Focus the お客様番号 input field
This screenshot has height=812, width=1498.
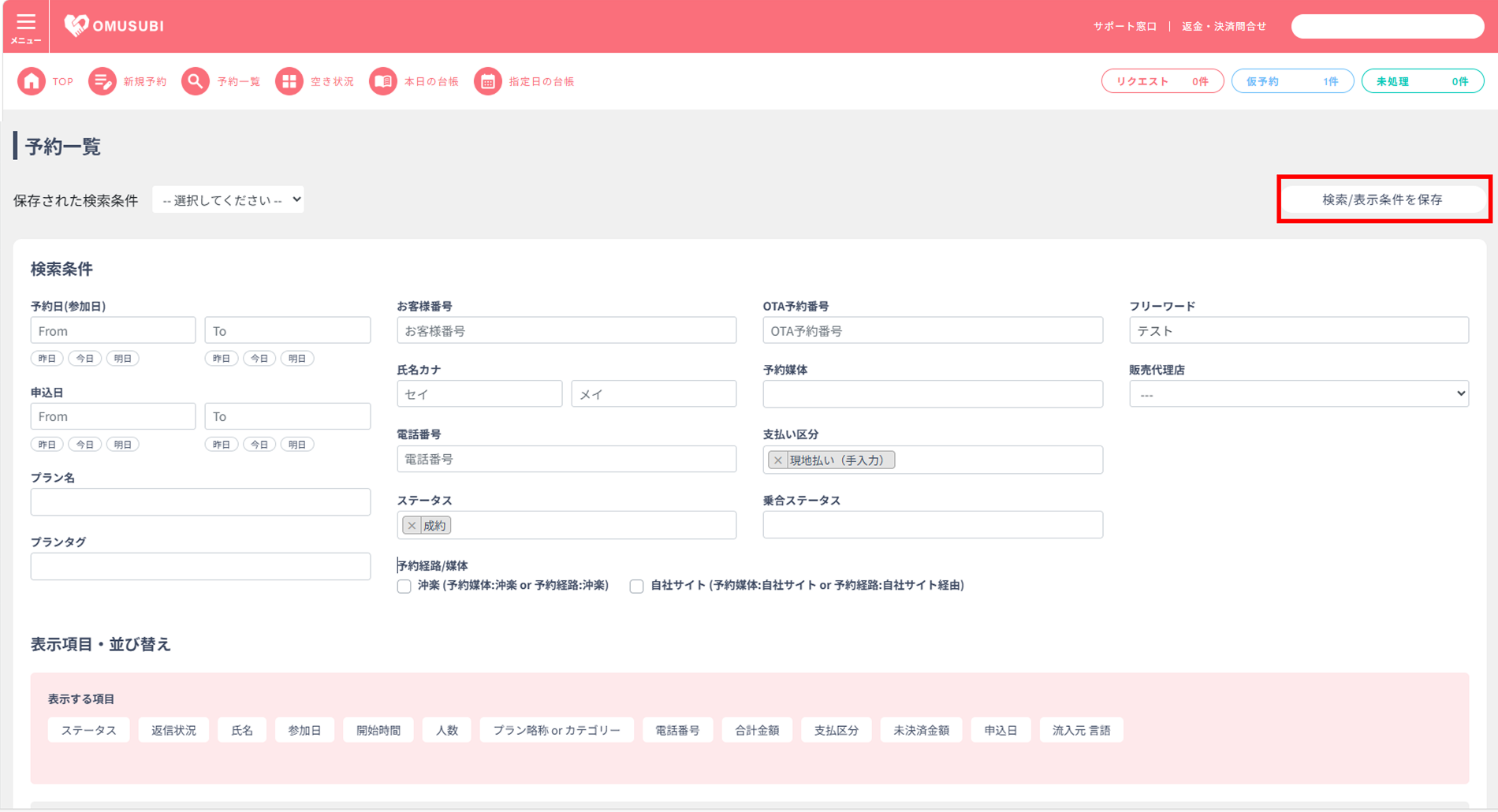pos(566,330)
